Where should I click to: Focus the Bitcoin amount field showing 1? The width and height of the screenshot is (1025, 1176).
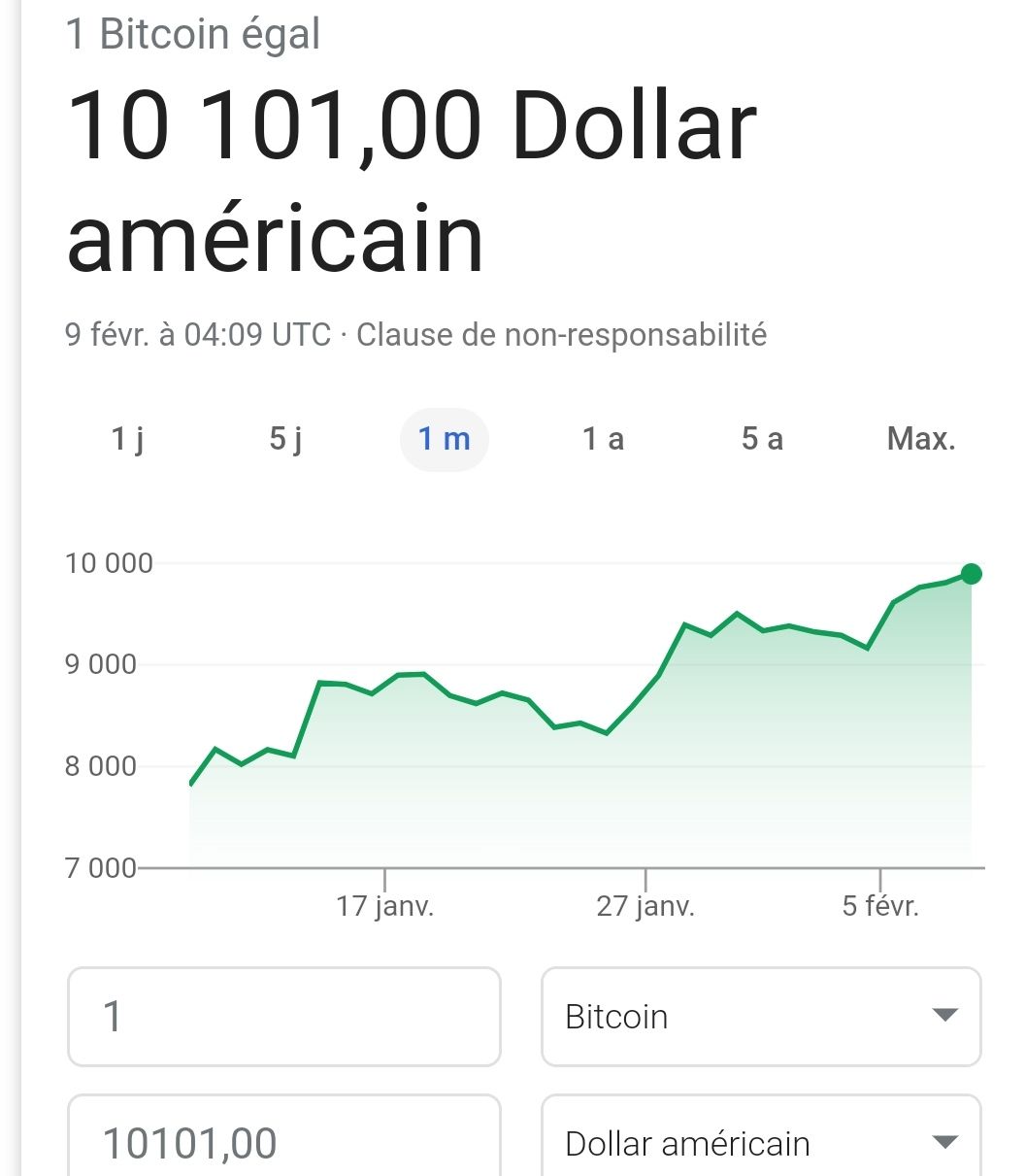click(x=283, y=1017)
